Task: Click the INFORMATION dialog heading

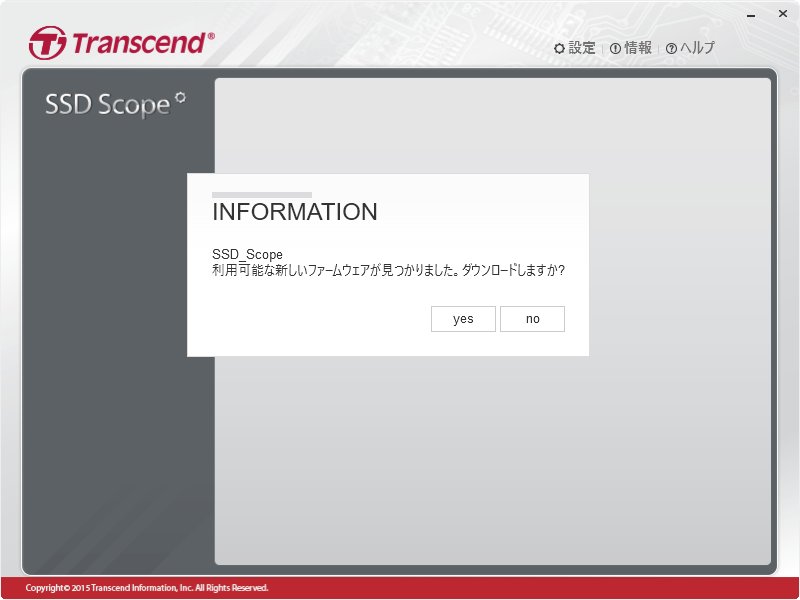Action: click(x=294, y=212)
